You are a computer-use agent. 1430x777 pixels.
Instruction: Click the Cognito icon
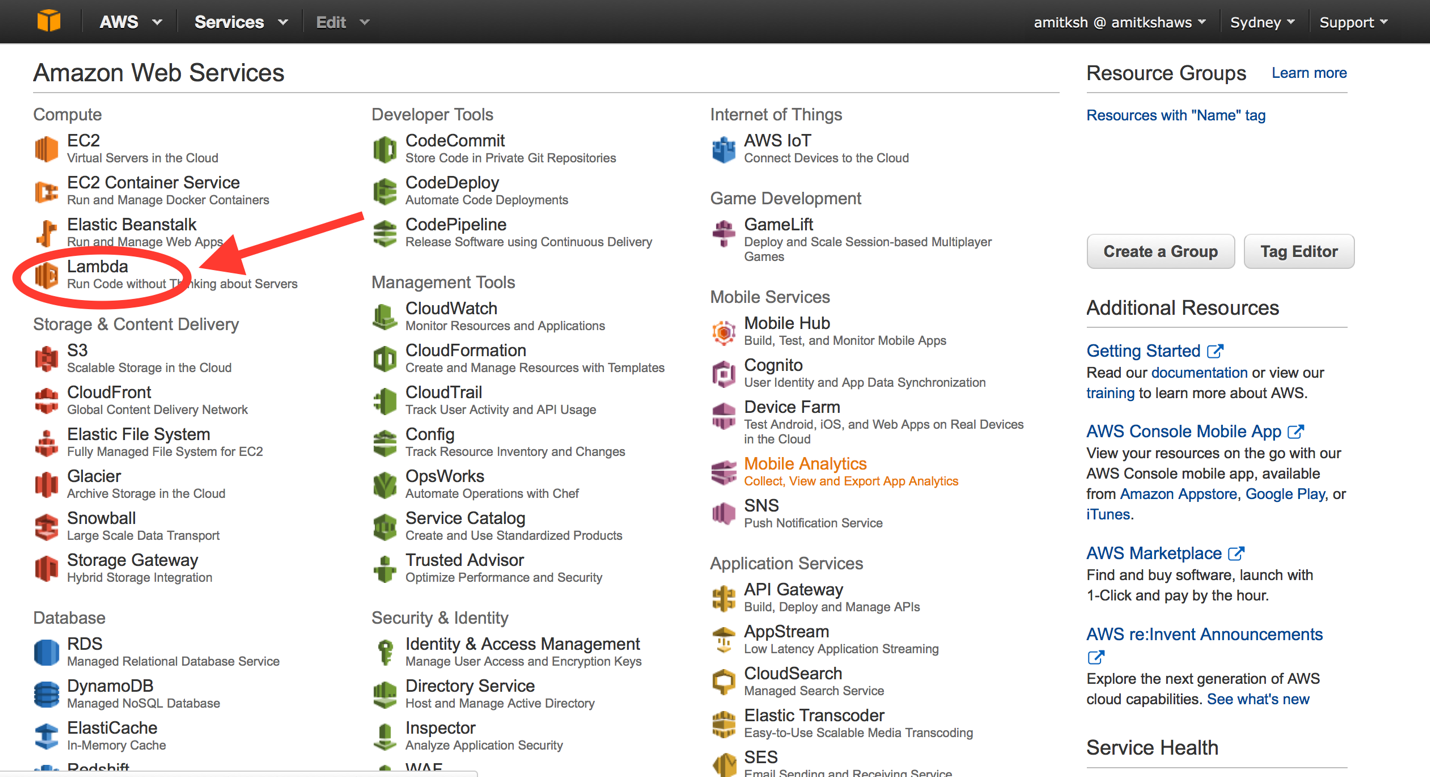(723, 374)
